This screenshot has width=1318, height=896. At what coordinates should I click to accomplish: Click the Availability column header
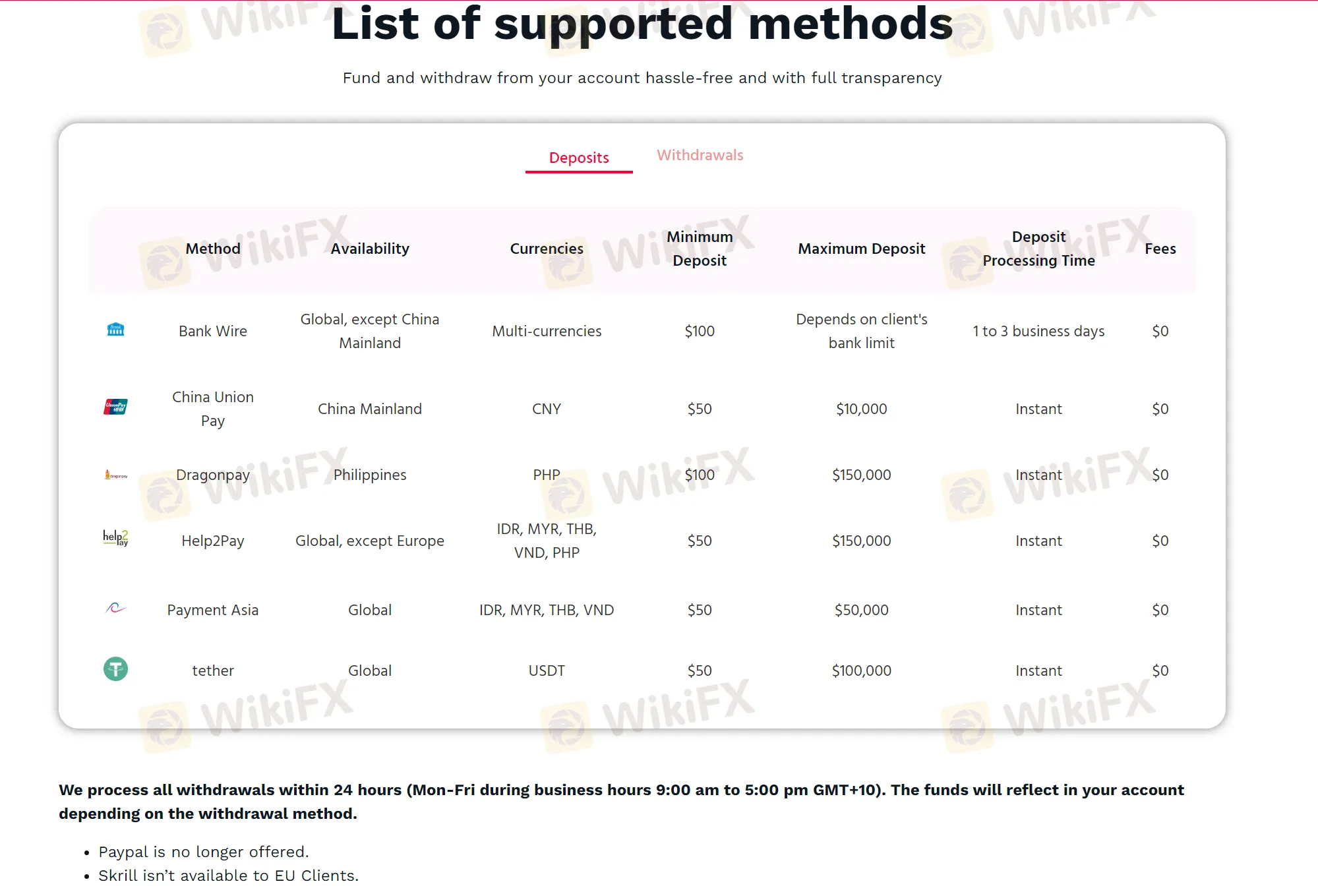point(370,249)
